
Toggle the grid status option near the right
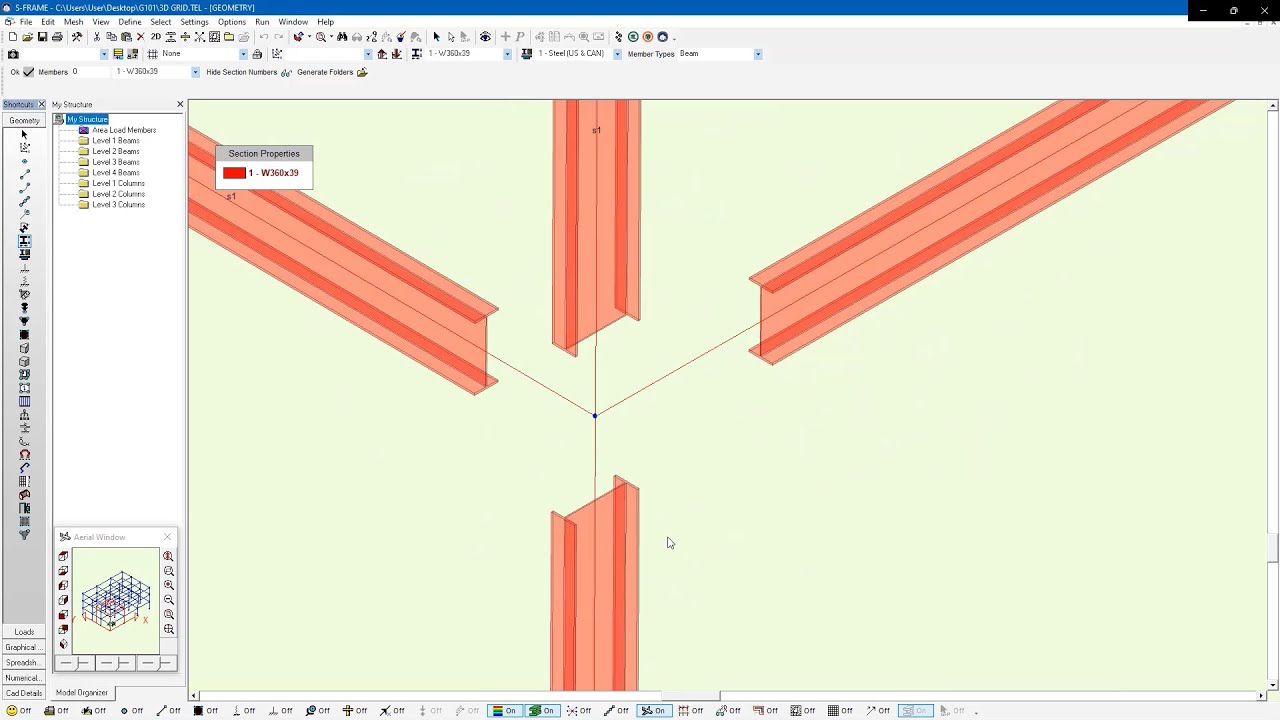pos(838,711)
